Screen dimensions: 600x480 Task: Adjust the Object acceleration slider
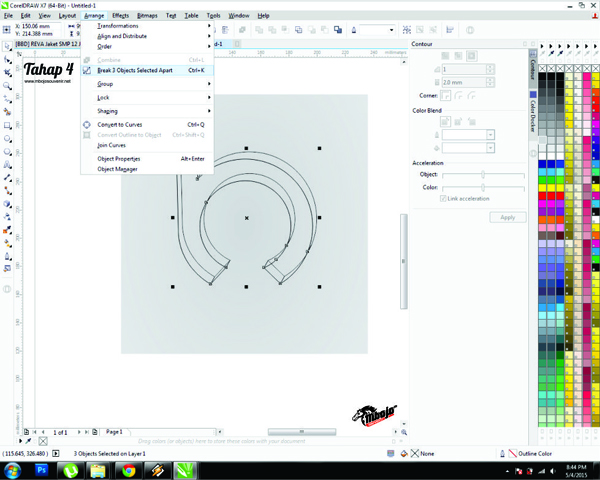point(484,174)
